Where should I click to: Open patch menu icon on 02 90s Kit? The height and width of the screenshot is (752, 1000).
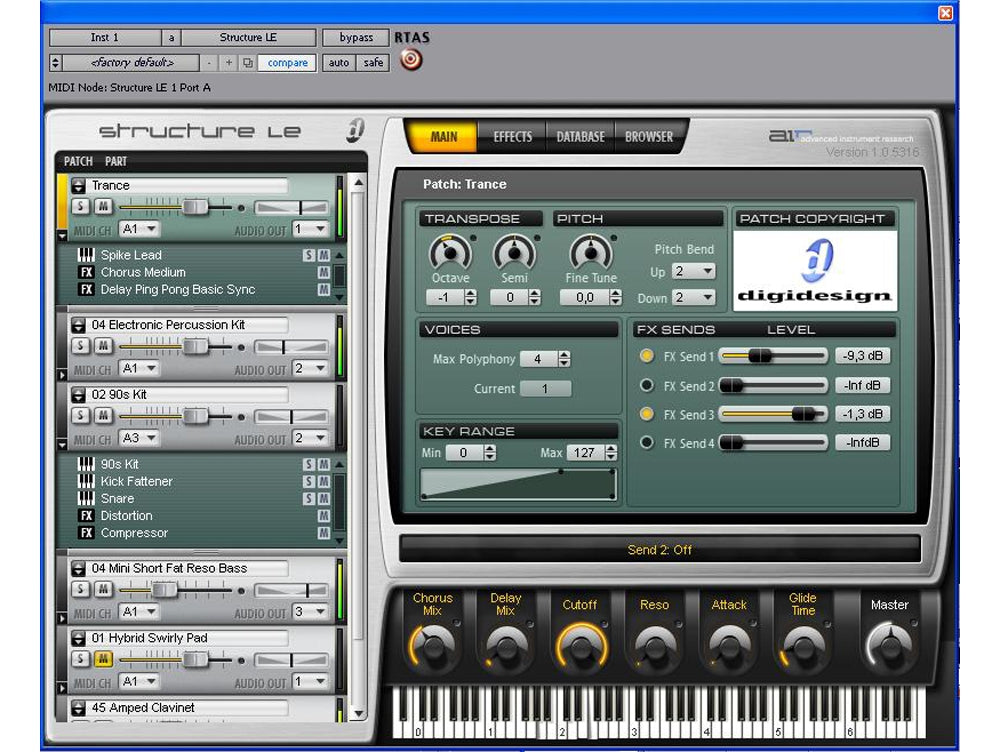(78, 395)
